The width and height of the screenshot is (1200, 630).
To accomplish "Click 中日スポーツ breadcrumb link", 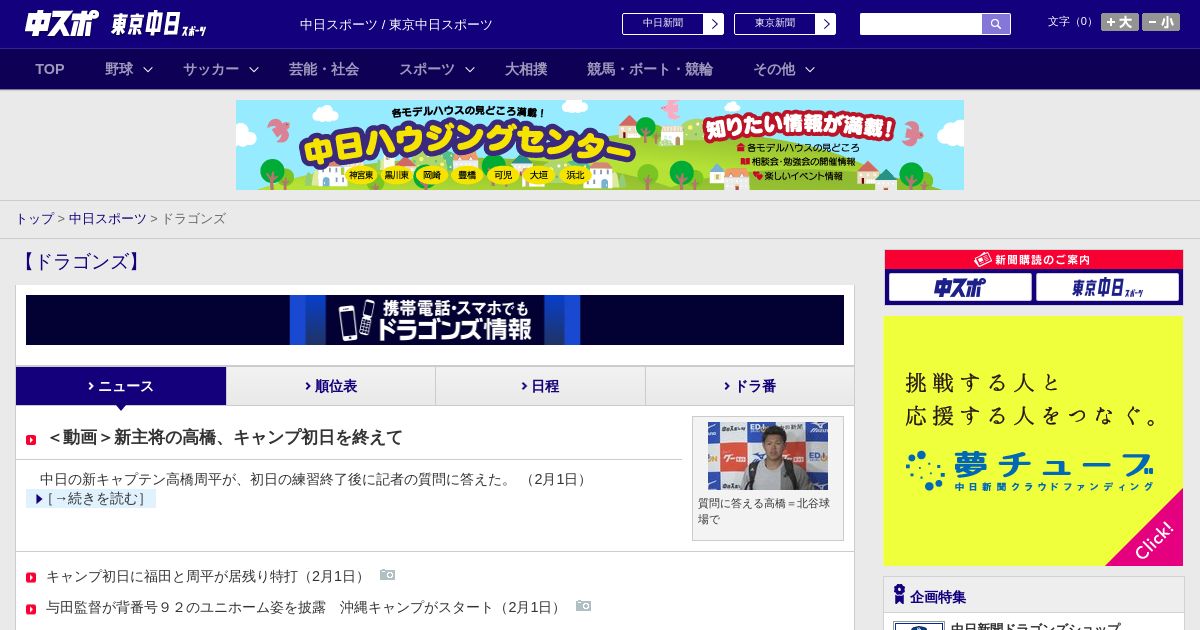I will (x=108, y=218).
